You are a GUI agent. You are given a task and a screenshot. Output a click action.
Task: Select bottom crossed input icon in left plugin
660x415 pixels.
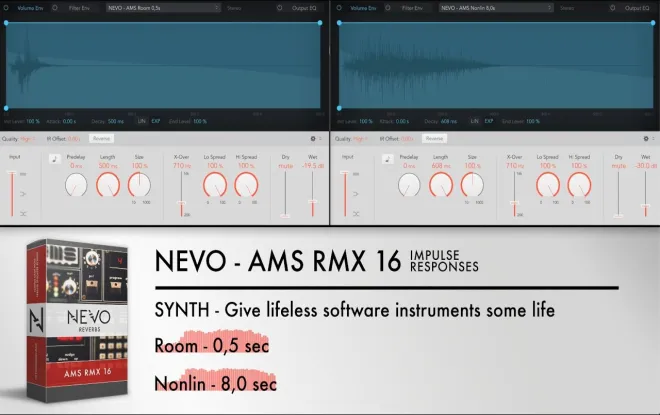pyautogui.click(x=23, y=214)
